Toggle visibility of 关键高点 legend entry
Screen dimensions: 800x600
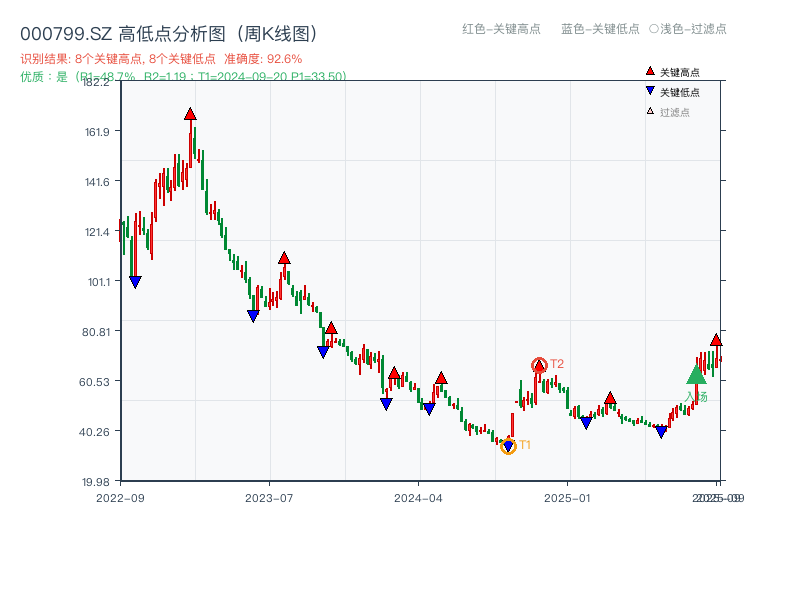tap(678, 71)
